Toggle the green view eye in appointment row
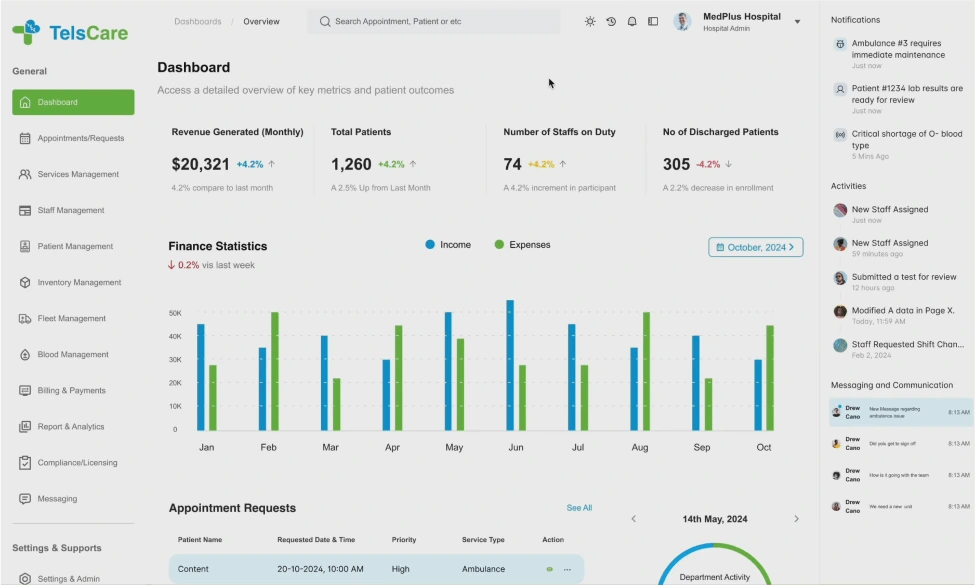Screen dimensions: 975x585 (549, 569)
